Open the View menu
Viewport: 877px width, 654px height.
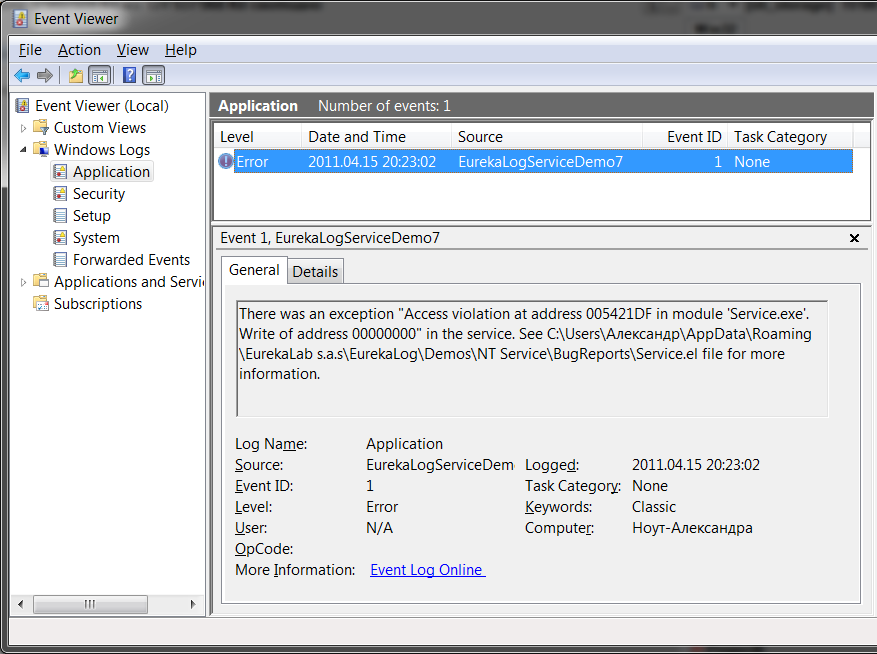click(x=133, y=50)
